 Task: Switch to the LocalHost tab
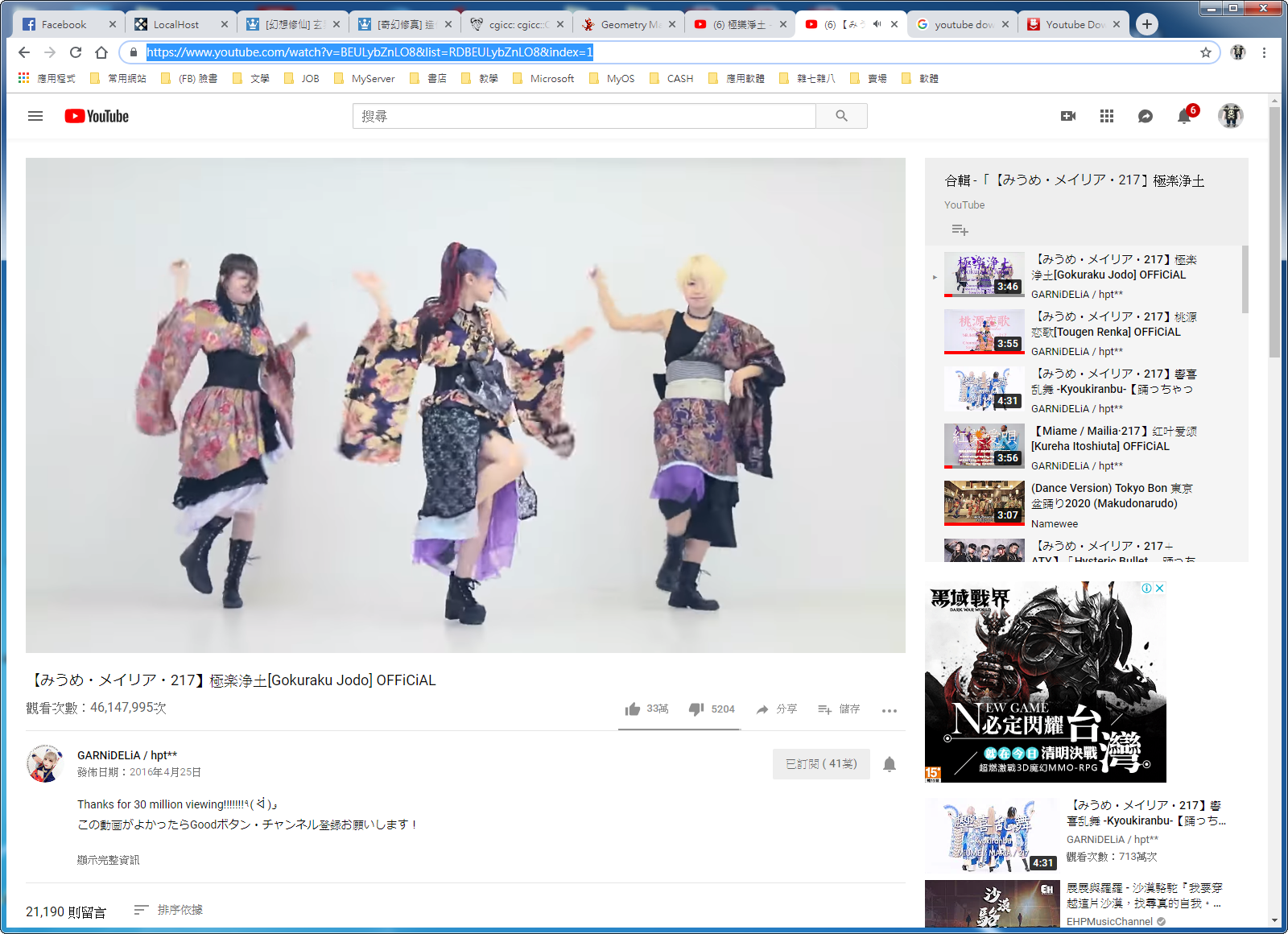tap(175, 24)
